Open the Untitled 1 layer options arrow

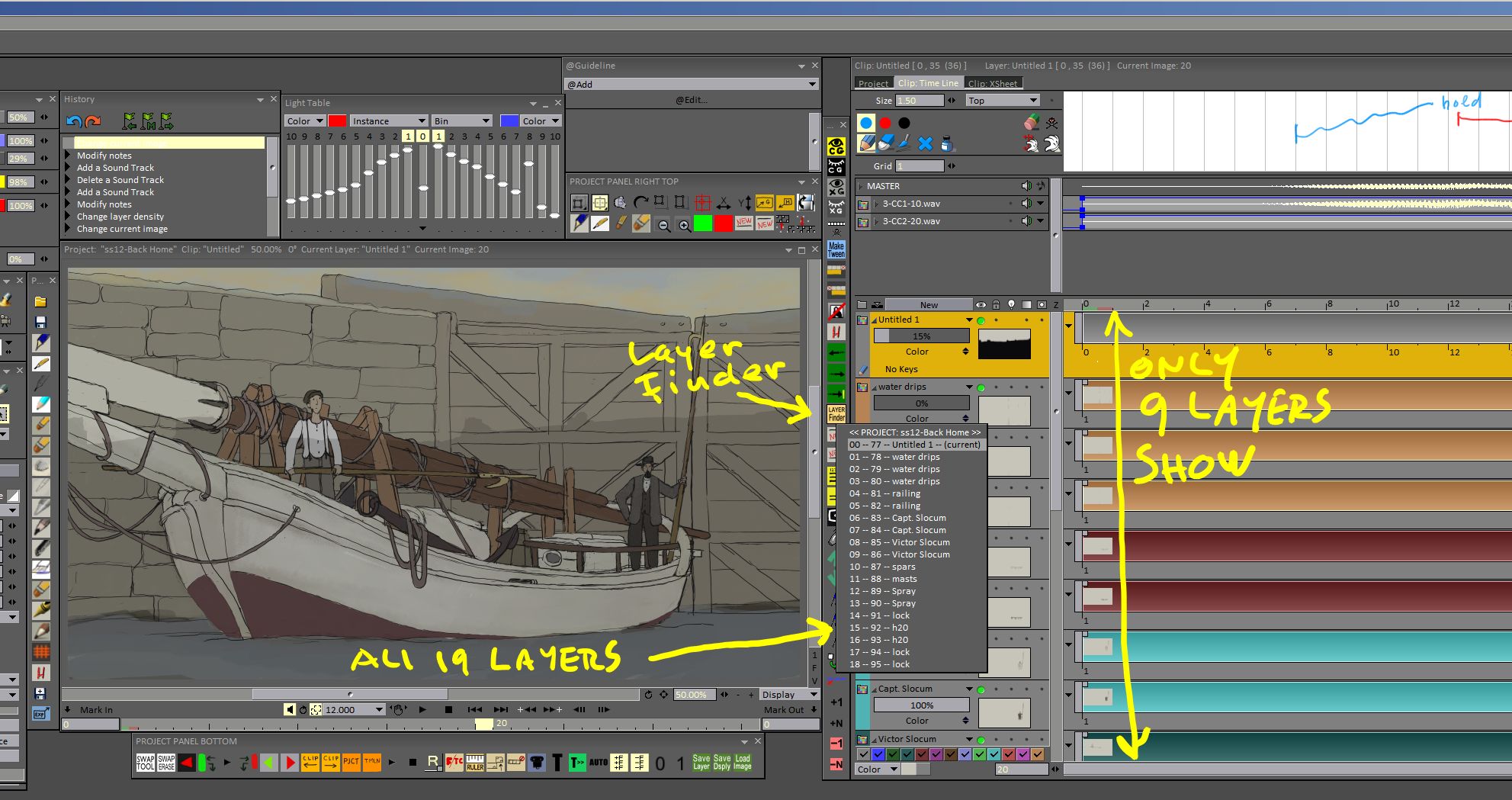[969, 320]
